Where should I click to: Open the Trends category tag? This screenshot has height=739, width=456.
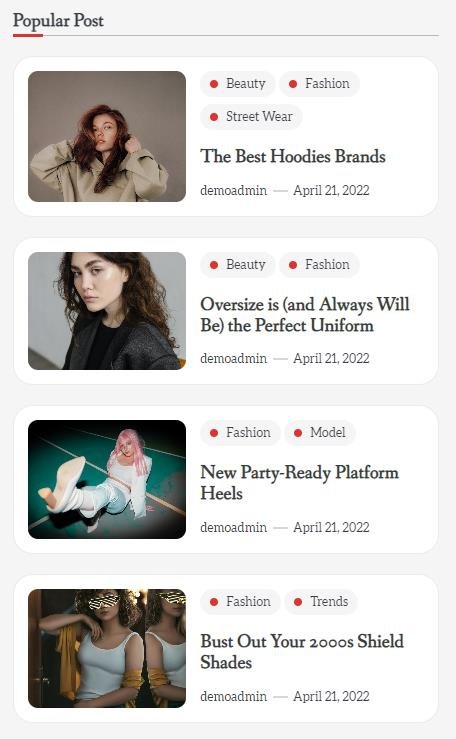[x=321, y=602]
